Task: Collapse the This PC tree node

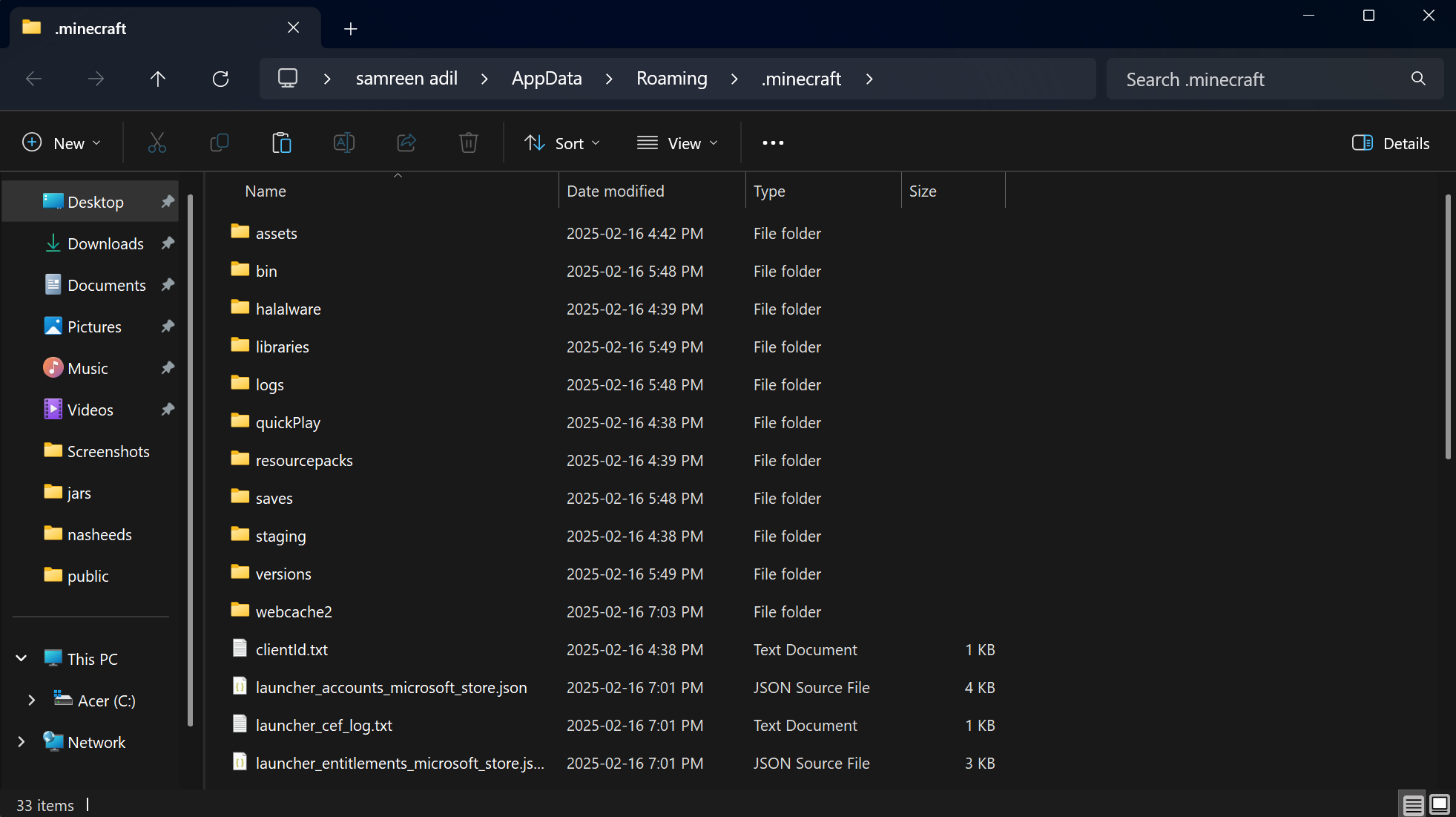Action: coord(22,658)
